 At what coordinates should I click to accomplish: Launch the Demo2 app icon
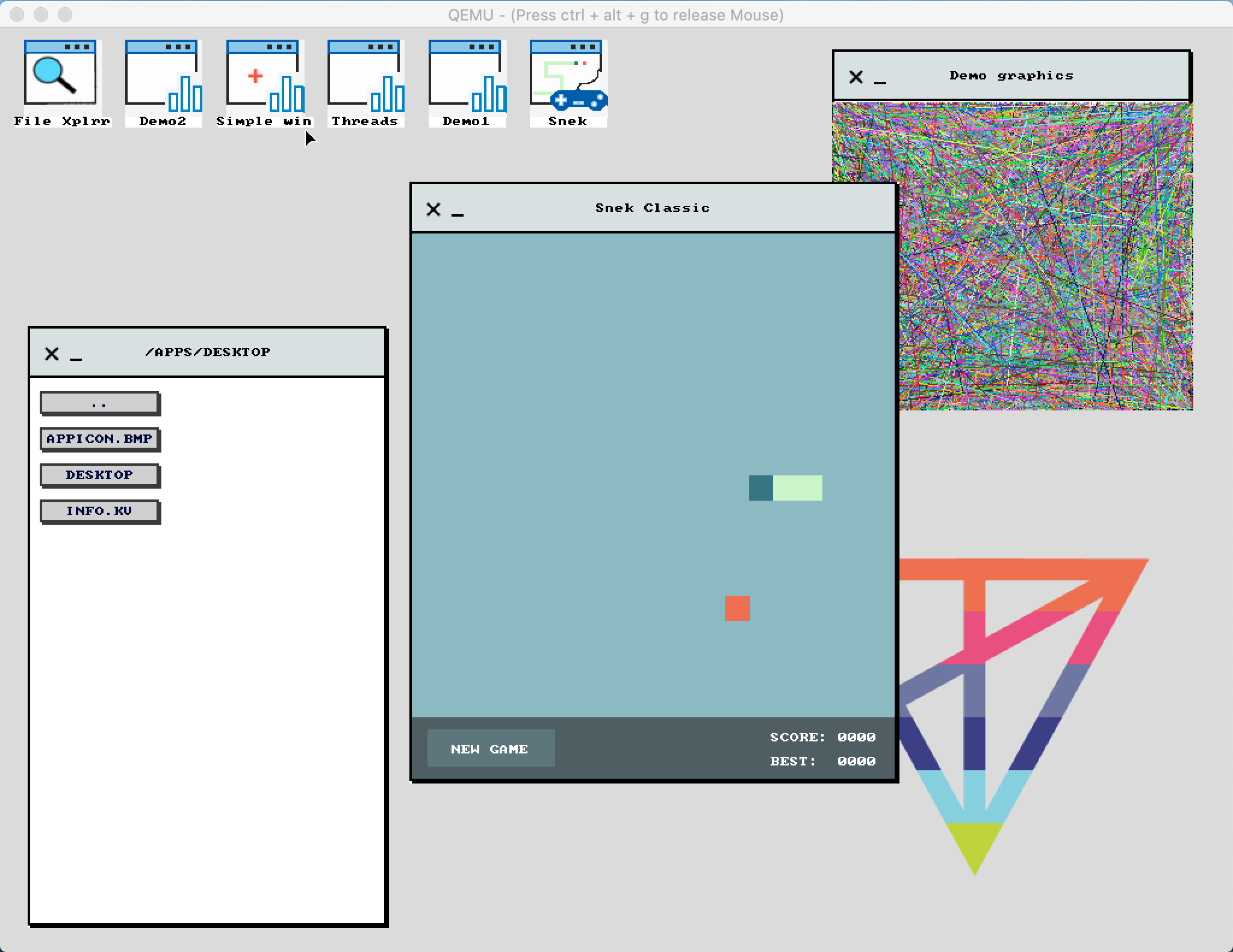pyautogui.click(x=163, y=78)
